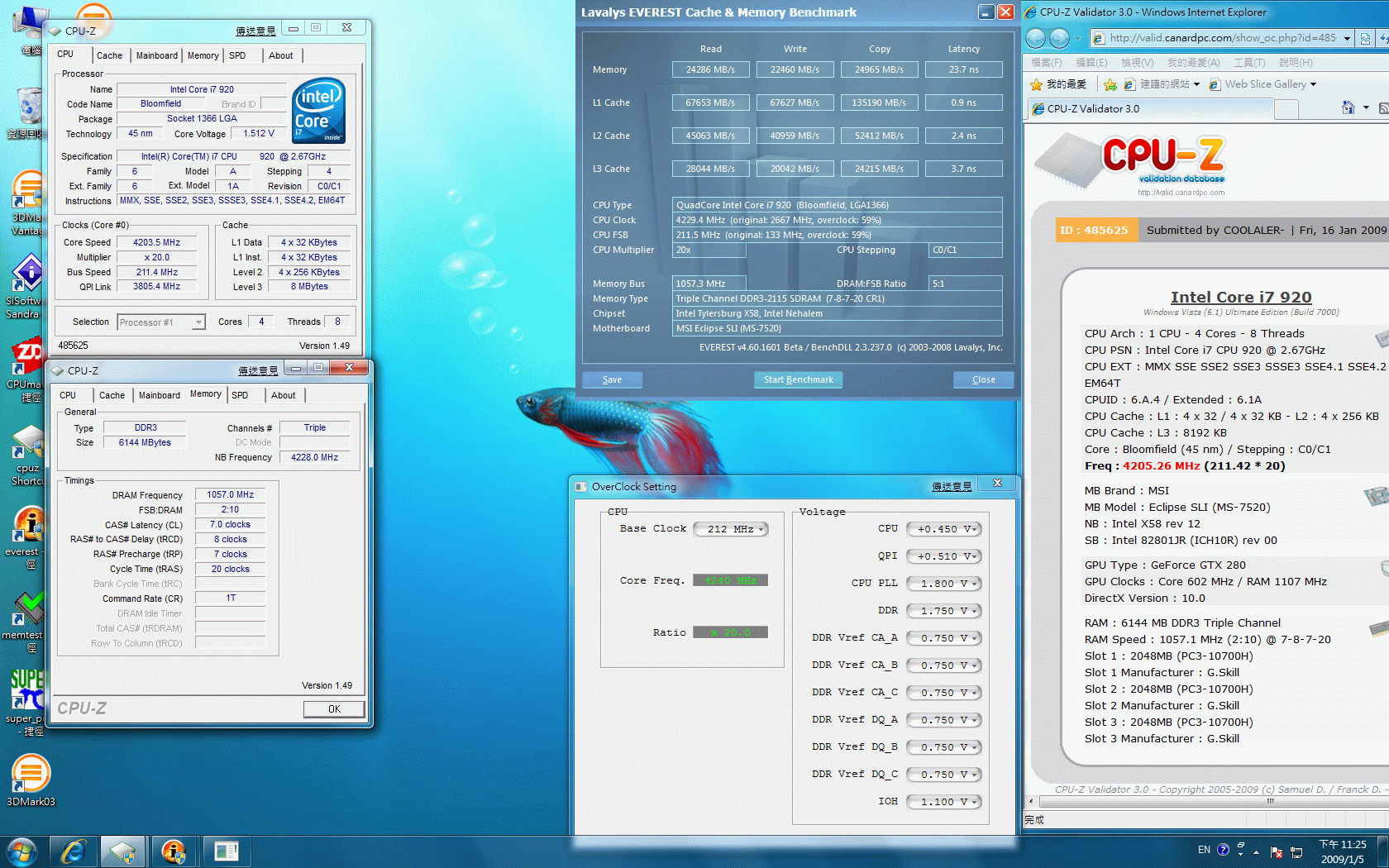Click the Start Benchmark button
Screen dimensions: 1389x868
798,379
